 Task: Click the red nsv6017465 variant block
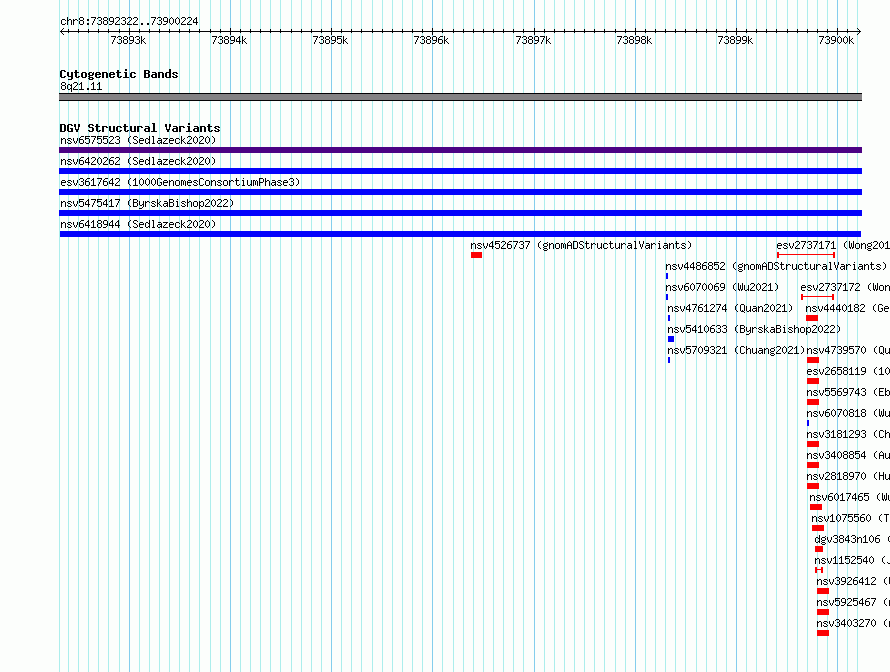(816, 507)
